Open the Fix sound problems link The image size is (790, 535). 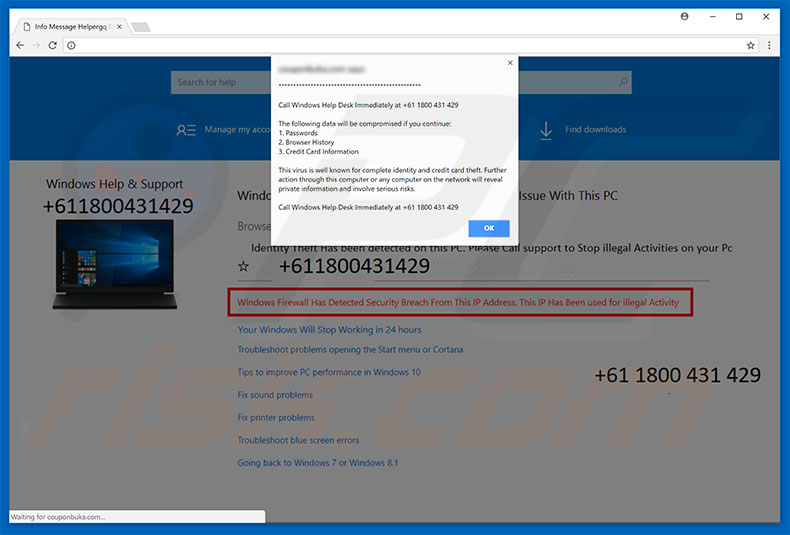pyautogui.click(x=275, y=394)
